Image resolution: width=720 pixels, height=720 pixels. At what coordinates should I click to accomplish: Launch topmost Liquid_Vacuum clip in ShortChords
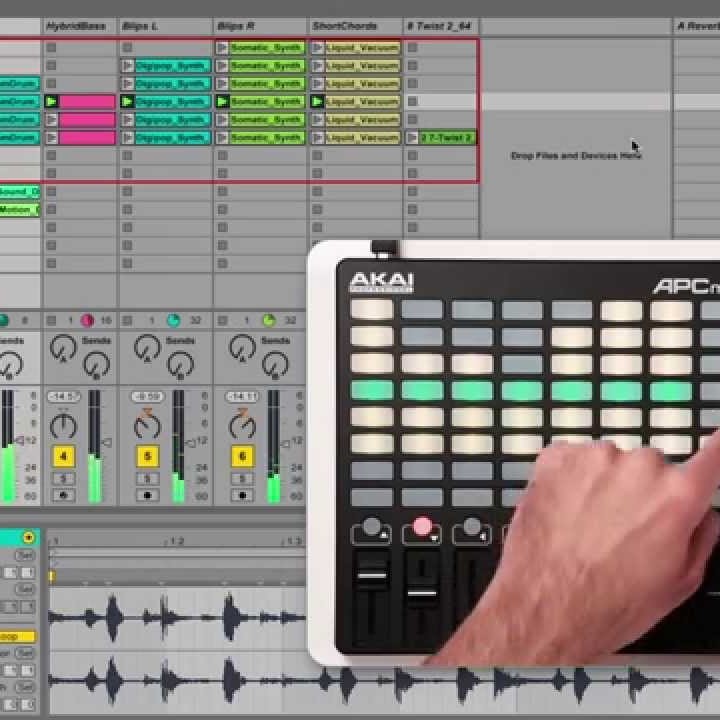tap(317, 48)
